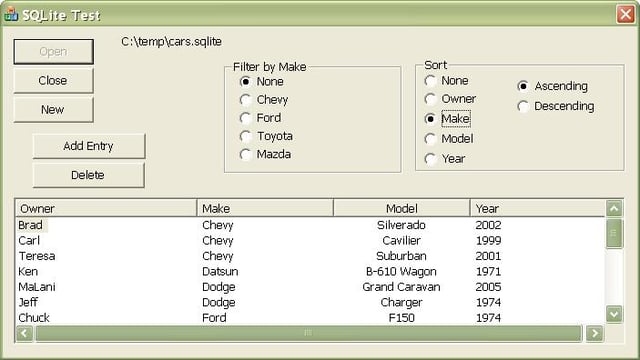The height and width of the screenshot is (360, 640).
Task: Sort the list by Make
Action: click(447, 119)
